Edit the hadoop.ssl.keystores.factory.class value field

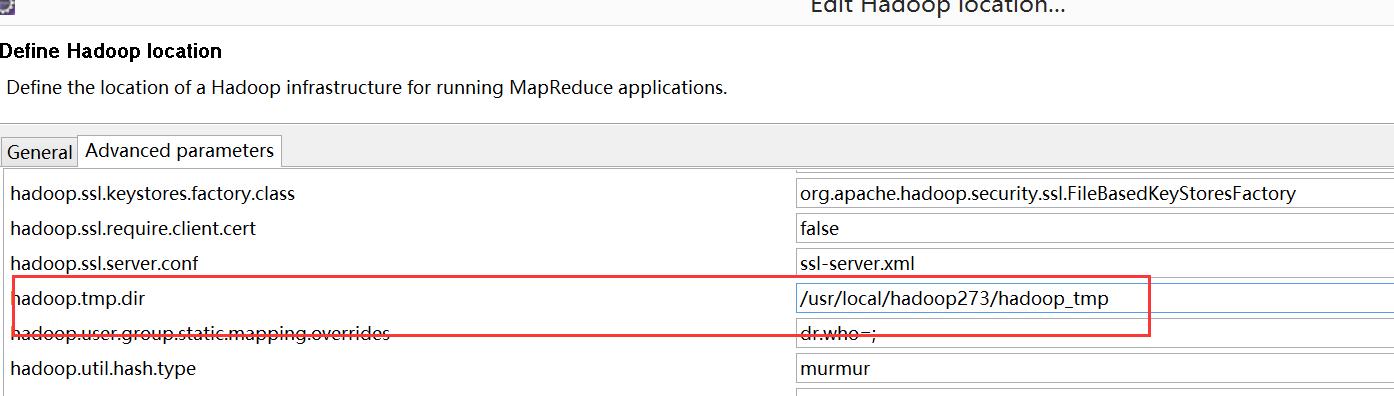tap(1095, 194)
